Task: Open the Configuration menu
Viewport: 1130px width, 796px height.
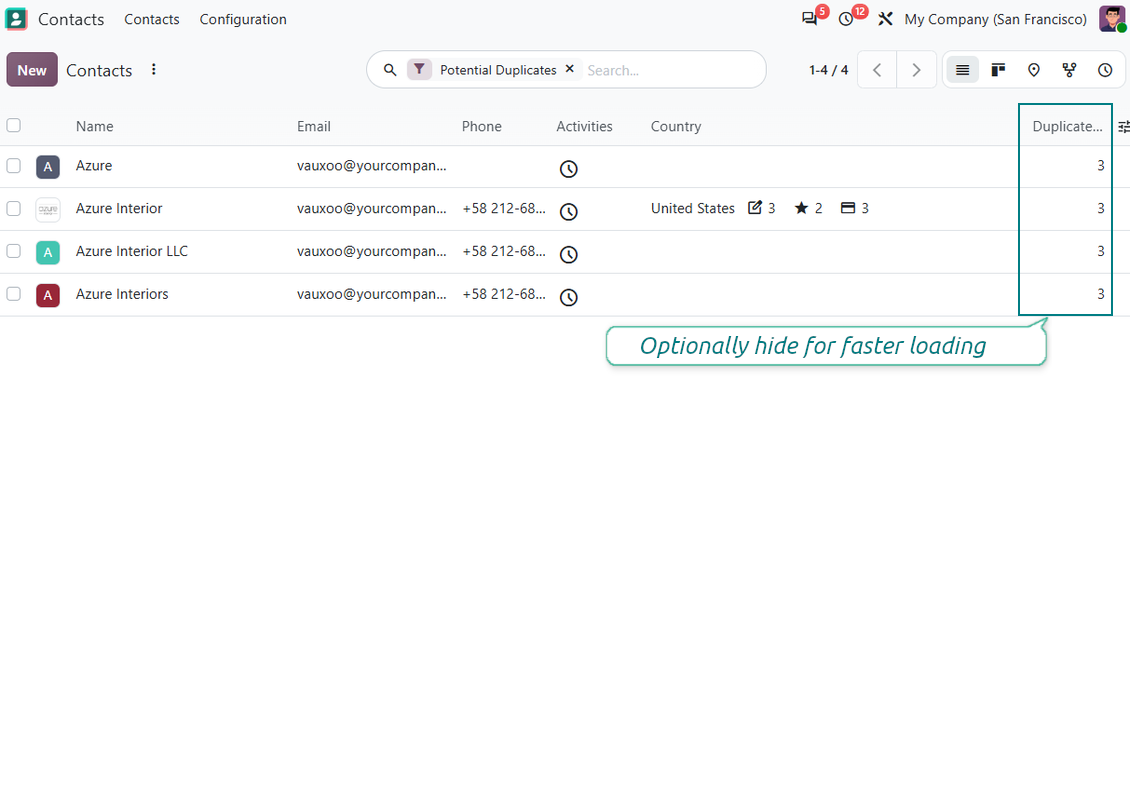Action: (243, 19)
